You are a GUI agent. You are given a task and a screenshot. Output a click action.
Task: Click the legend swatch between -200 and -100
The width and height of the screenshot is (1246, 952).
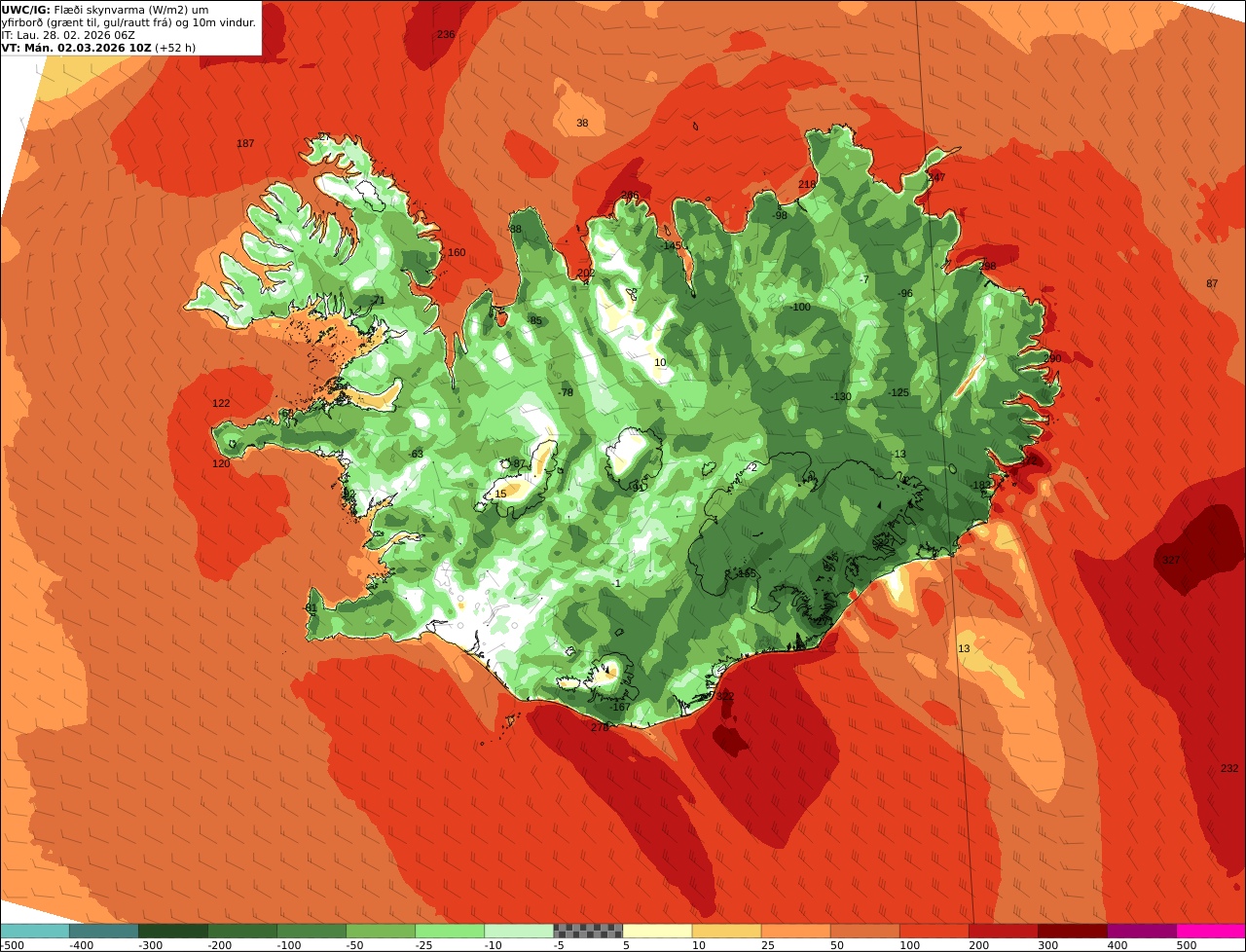click(242, 932)
